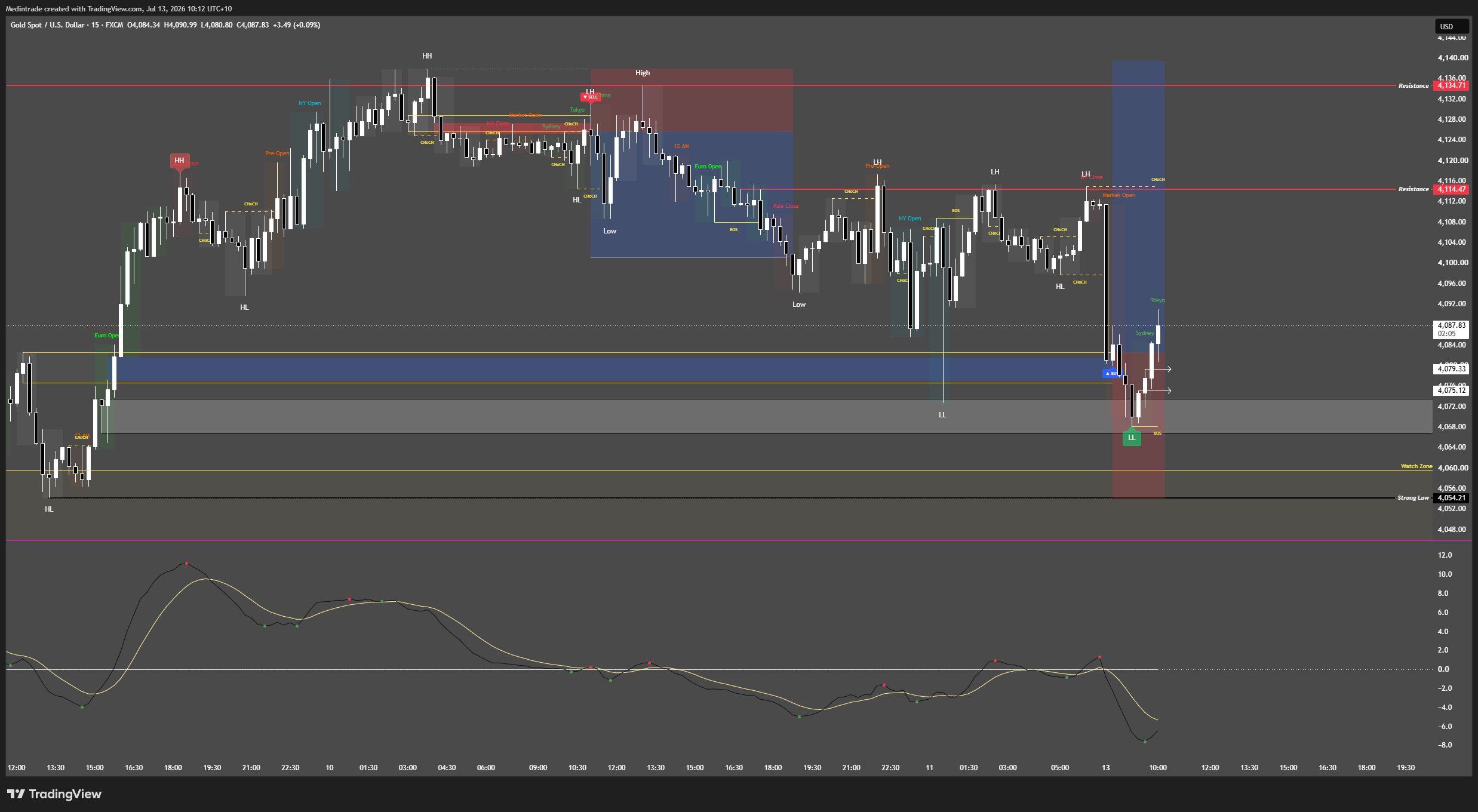Click the black 4,054.21 price label
Image resolution: width=1478 pixels, height=812 pixels.
pyautogui.click(x=1451, y=498)
